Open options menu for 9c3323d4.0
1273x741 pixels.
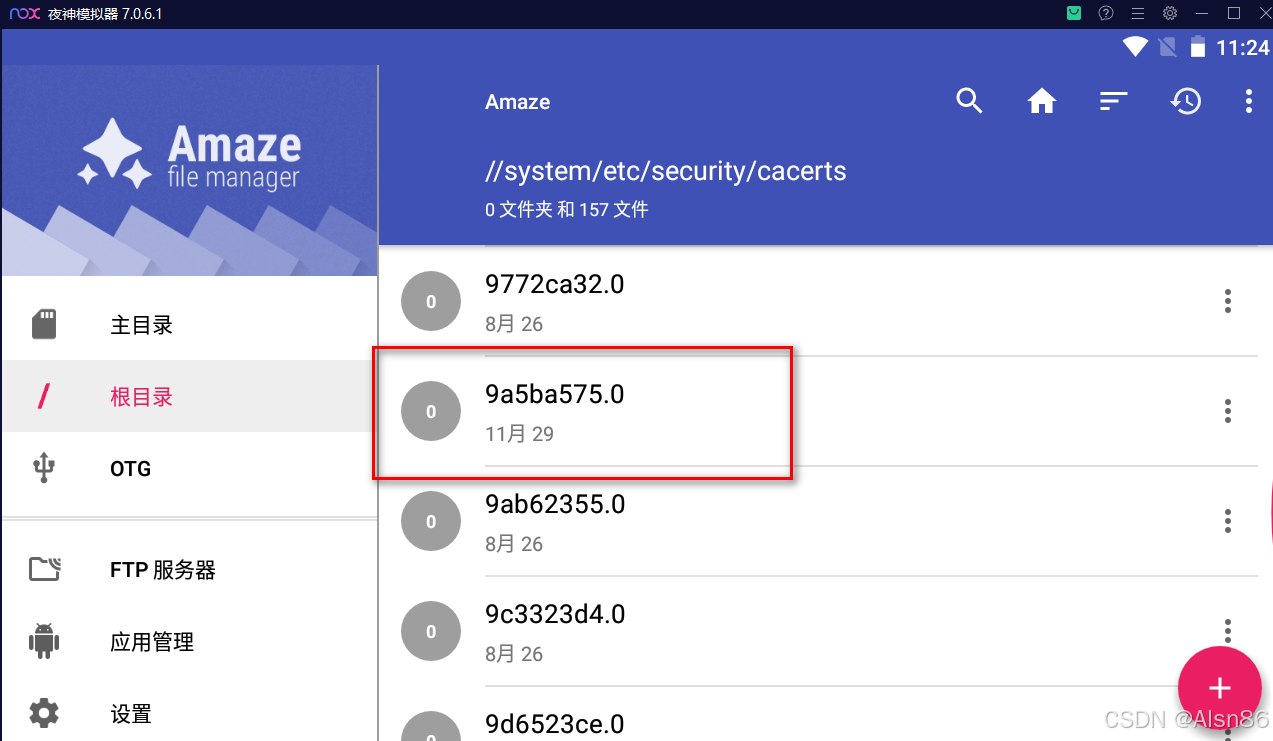point(1228,631)
